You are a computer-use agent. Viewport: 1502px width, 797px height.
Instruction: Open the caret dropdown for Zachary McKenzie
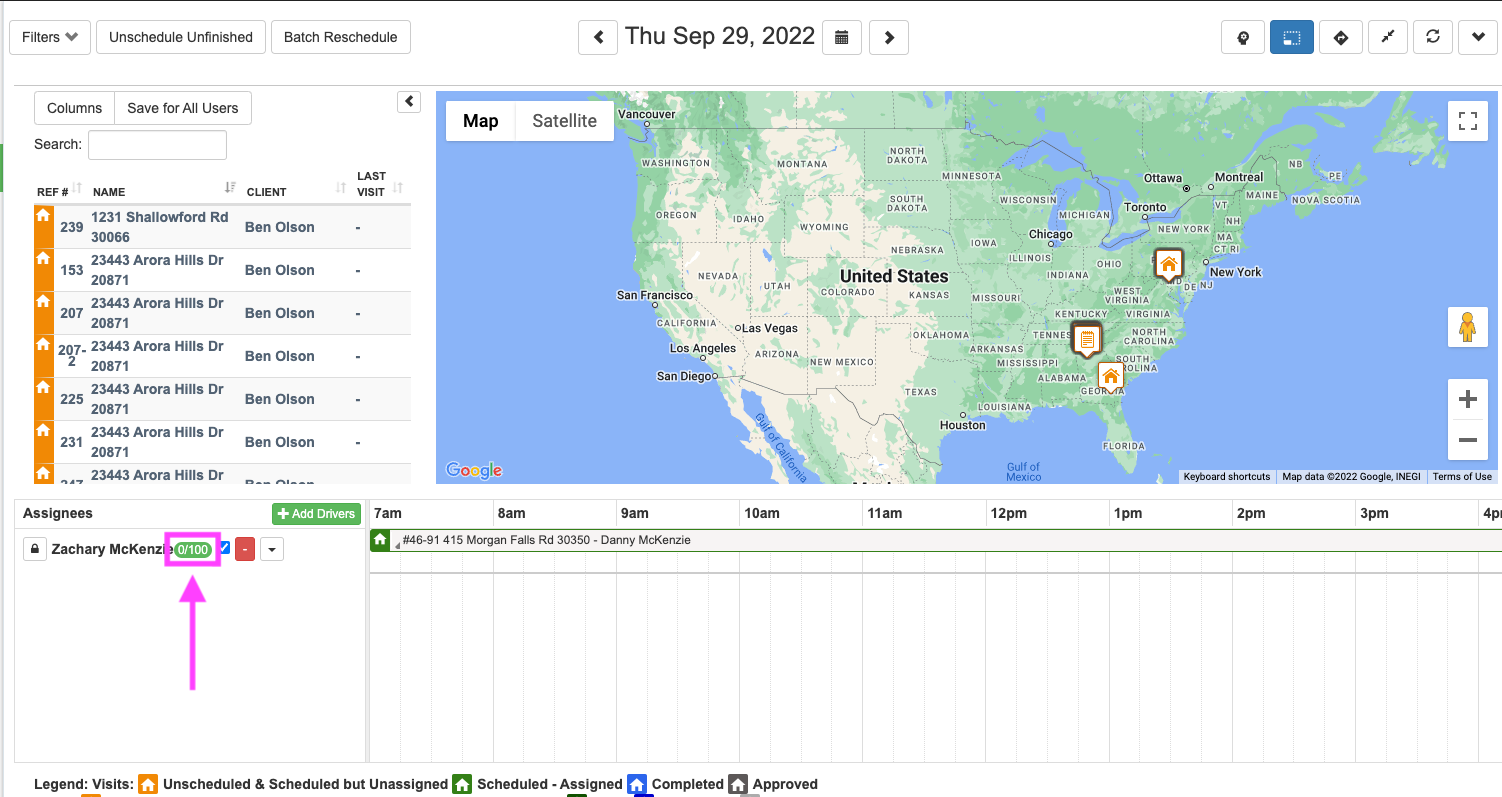[272, 549]
